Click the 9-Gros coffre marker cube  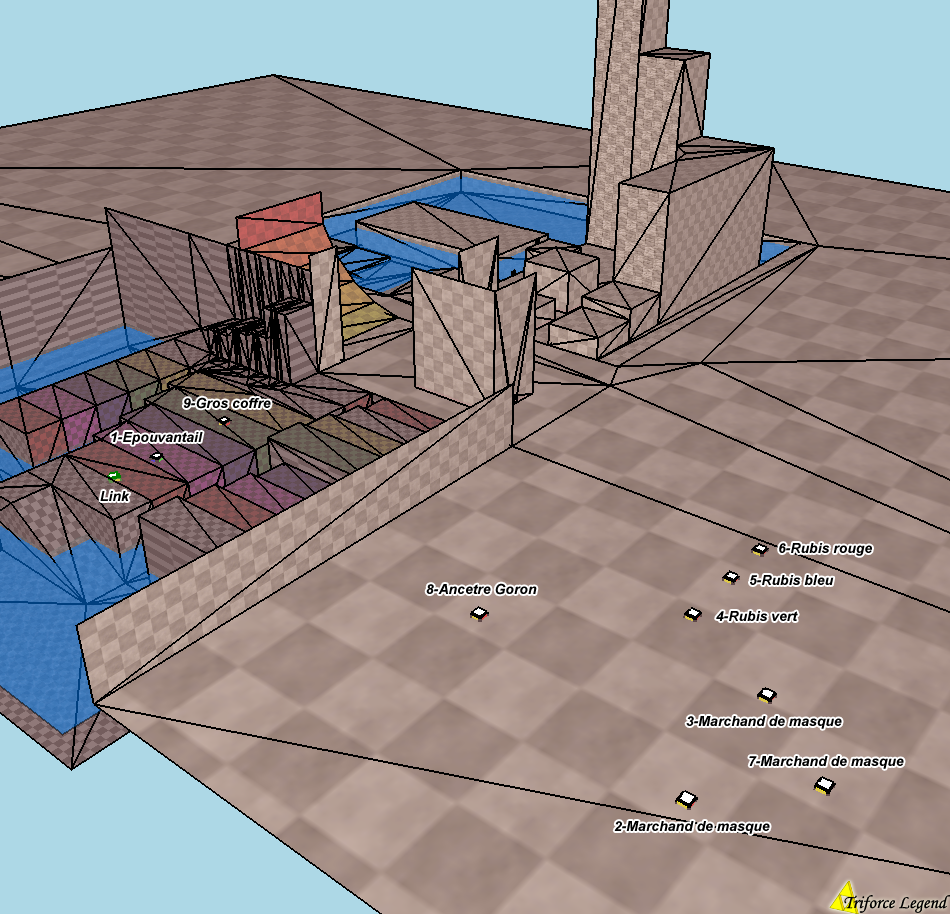(x=224, y=420)
